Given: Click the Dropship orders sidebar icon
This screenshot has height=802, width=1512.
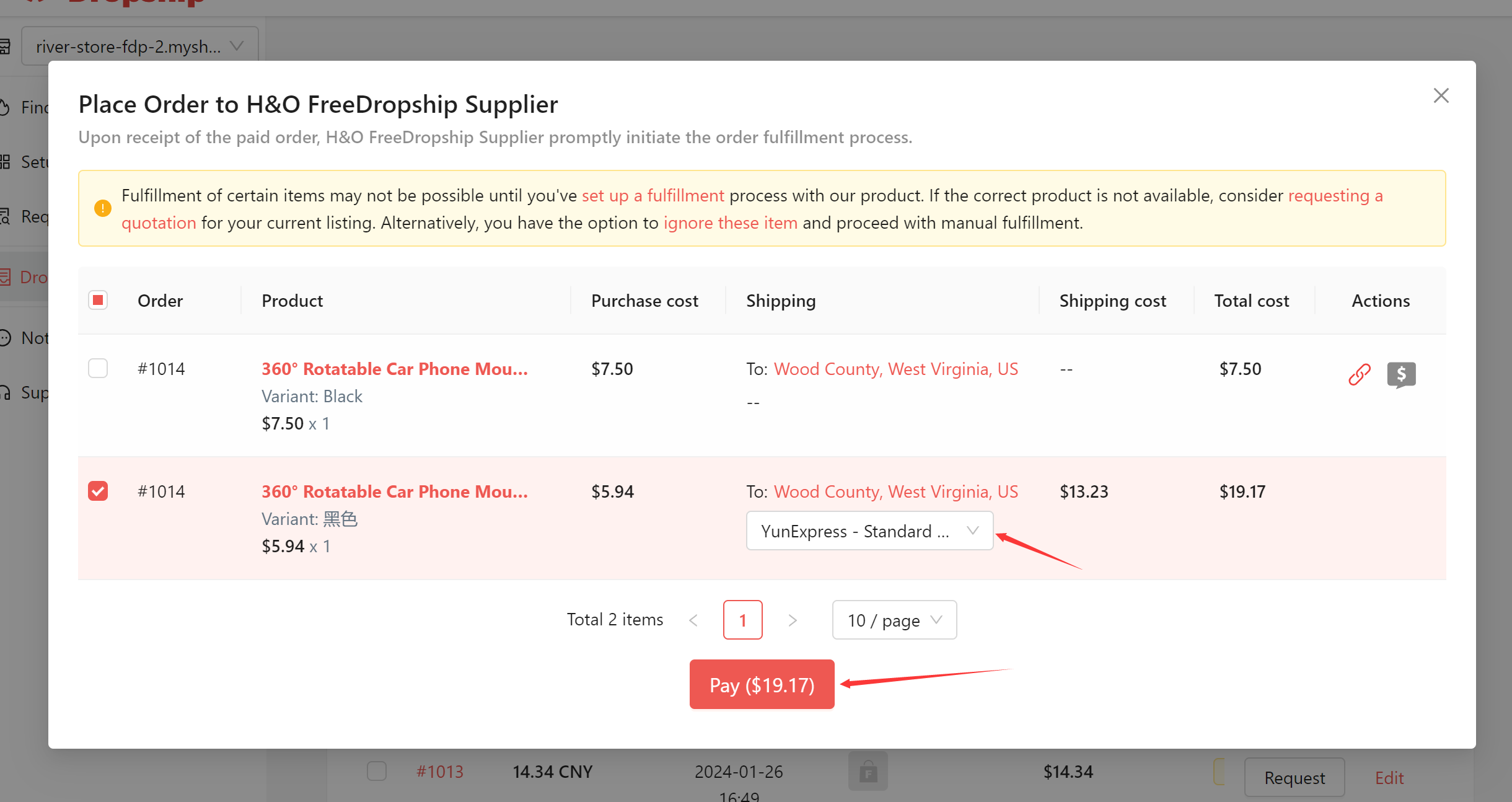Looking at the screenshot, I should click(x=5, y=276).
